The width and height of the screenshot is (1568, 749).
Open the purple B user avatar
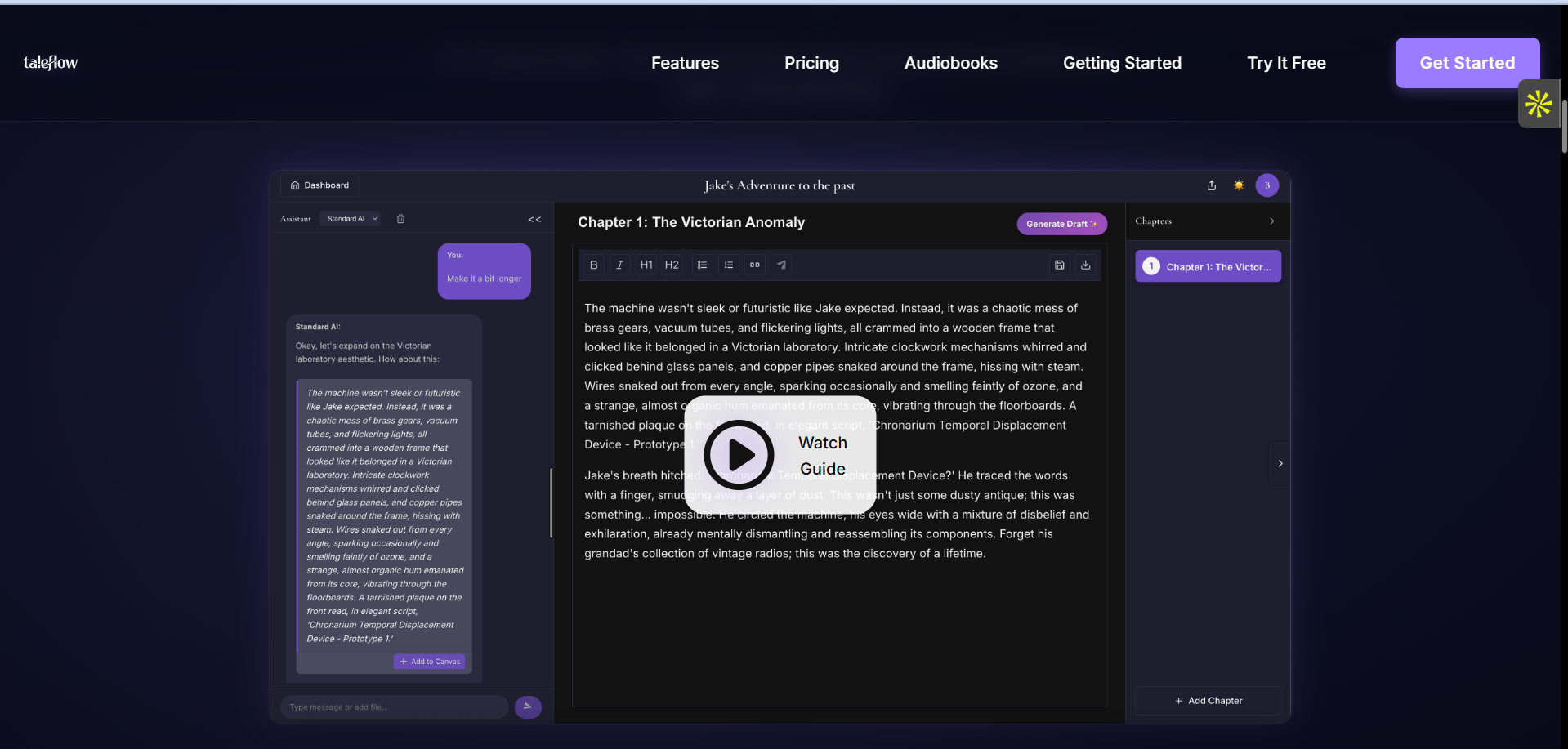[x=1267, y=185]
